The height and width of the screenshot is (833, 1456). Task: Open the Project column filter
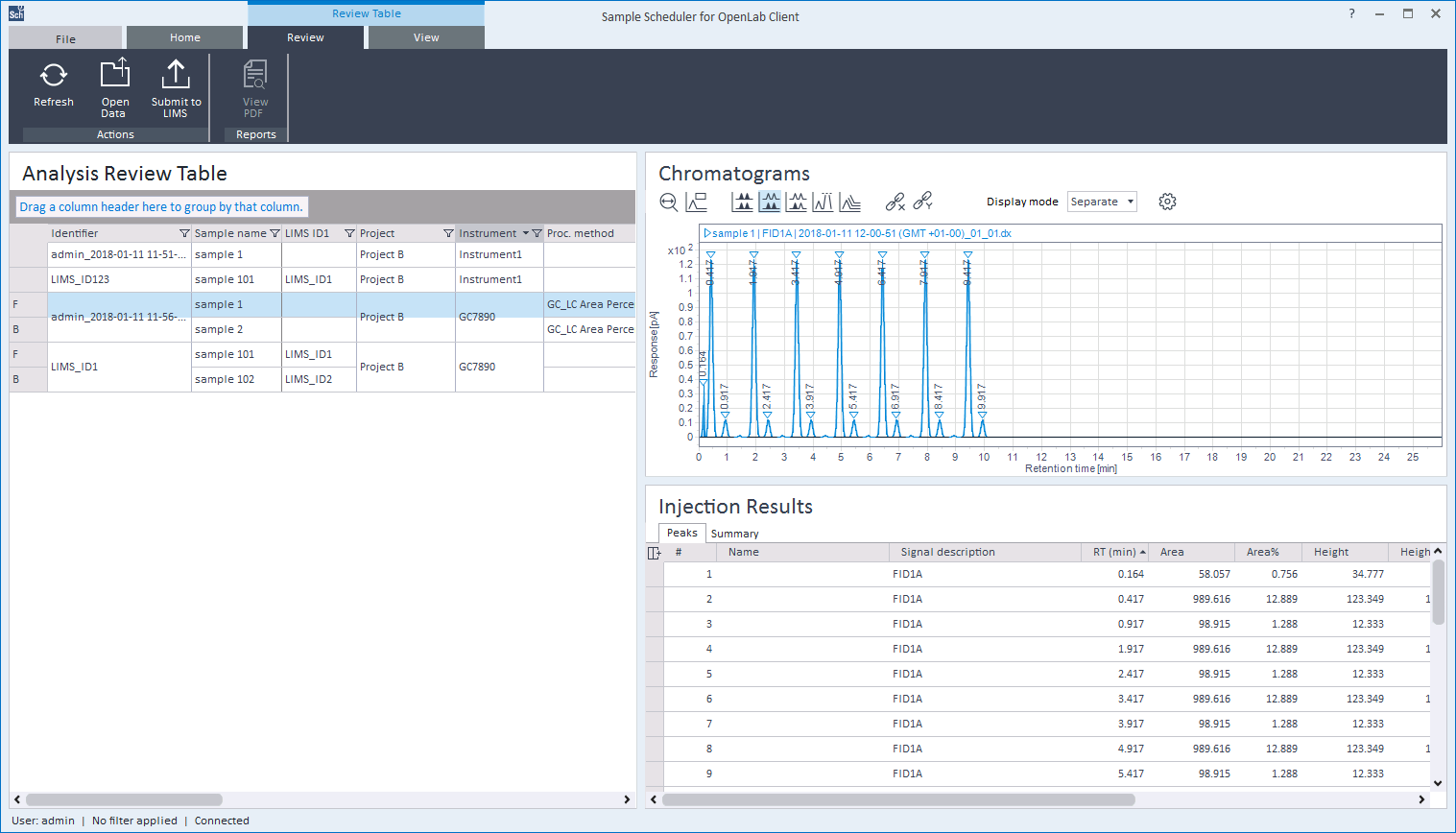[447, 233]
